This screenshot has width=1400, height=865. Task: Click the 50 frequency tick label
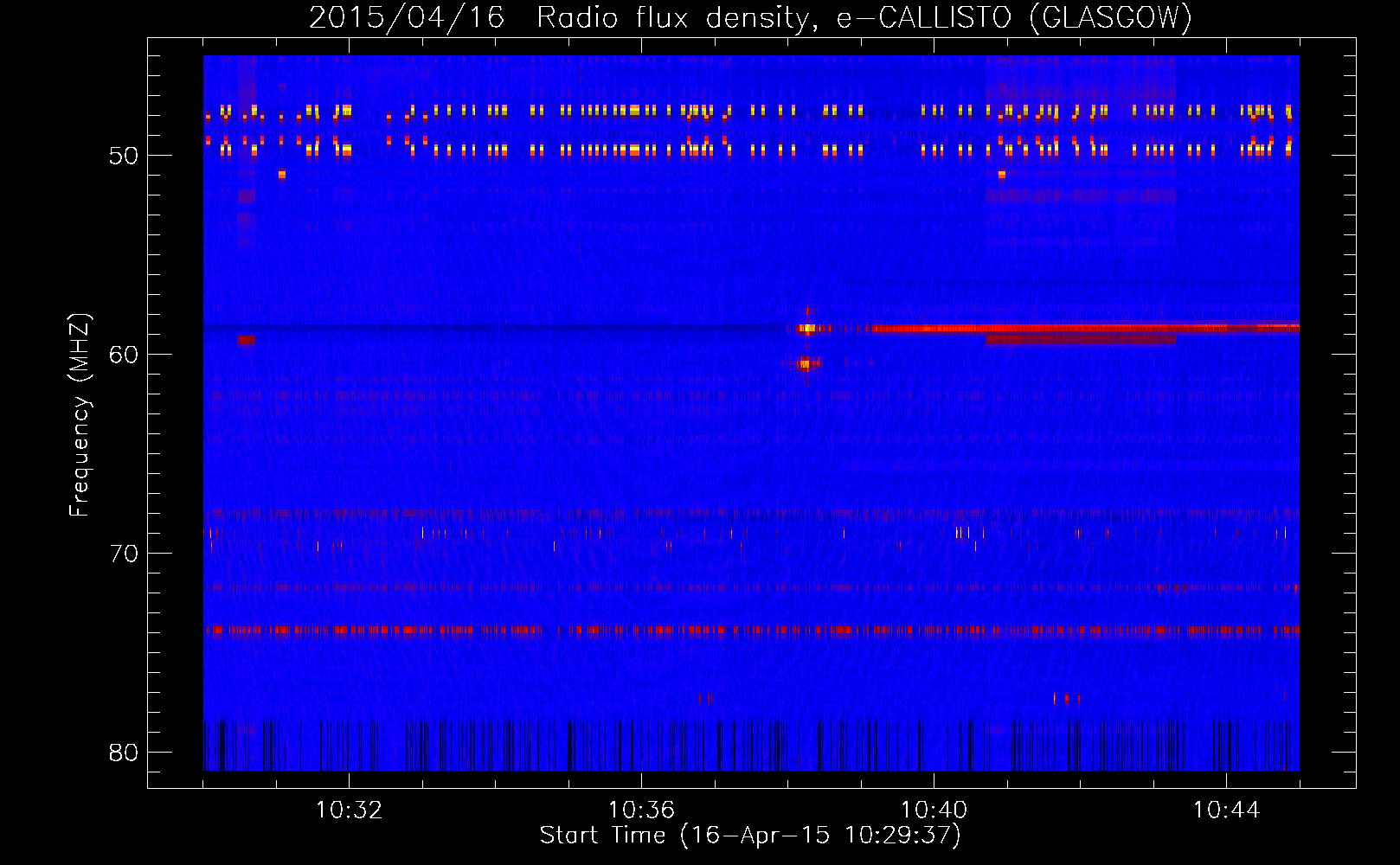pos(124,156)
